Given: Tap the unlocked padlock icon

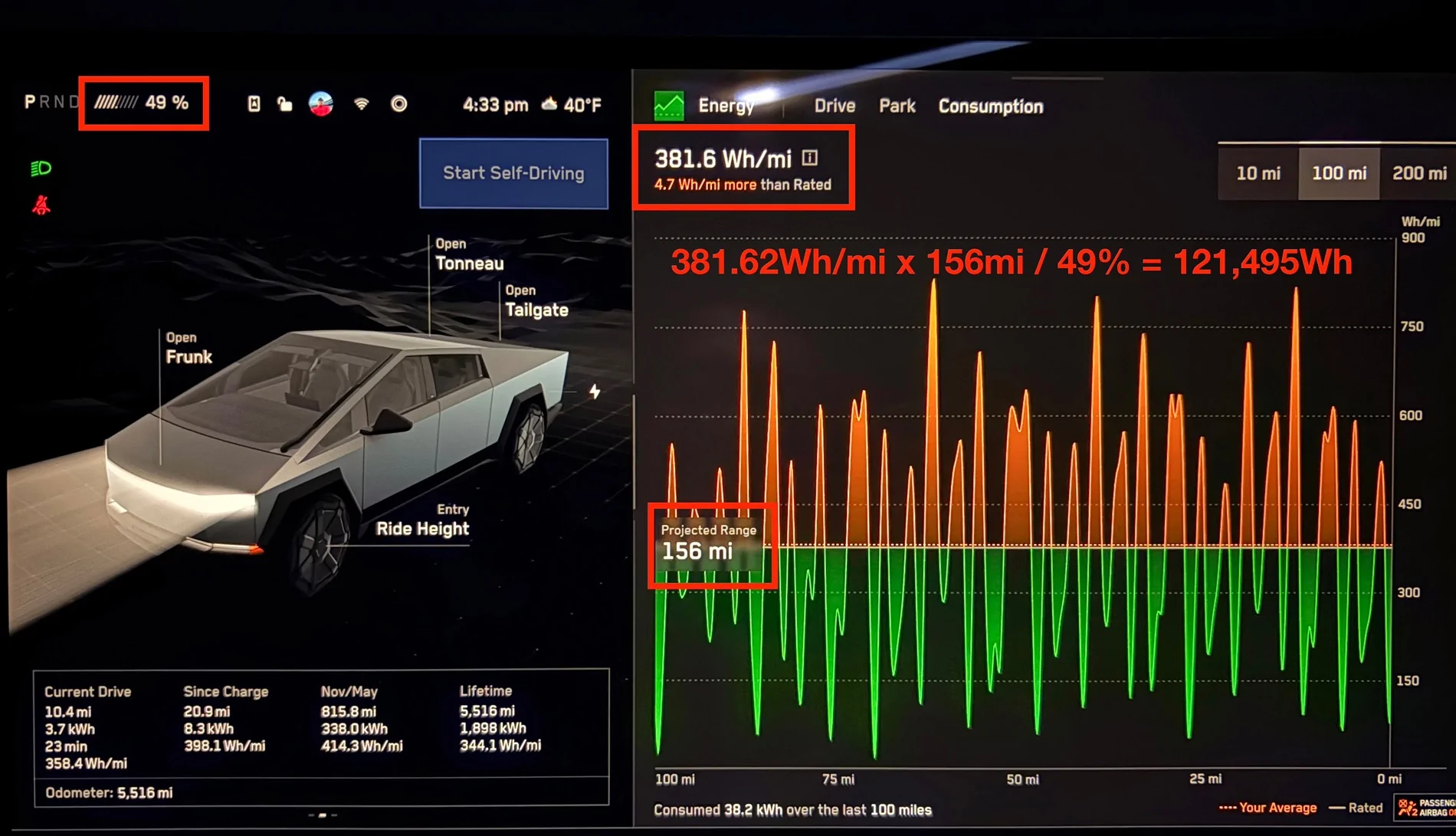Looking at the screenshot, I should 285,104.
